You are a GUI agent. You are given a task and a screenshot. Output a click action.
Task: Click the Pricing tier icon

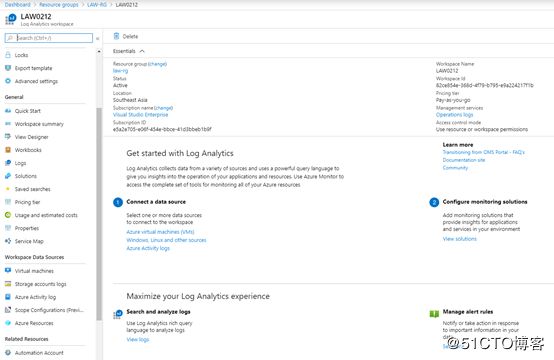(8, 202)
